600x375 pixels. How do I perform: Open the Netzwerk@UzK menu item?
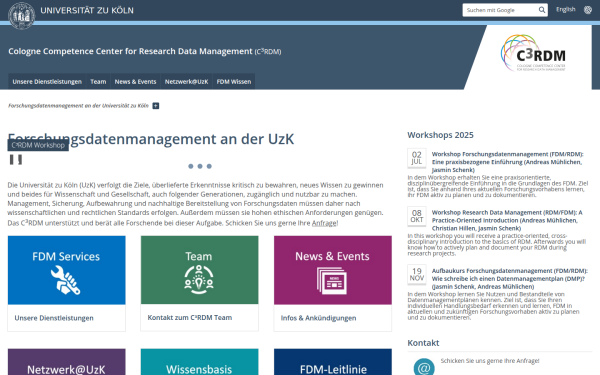(186, 82)
